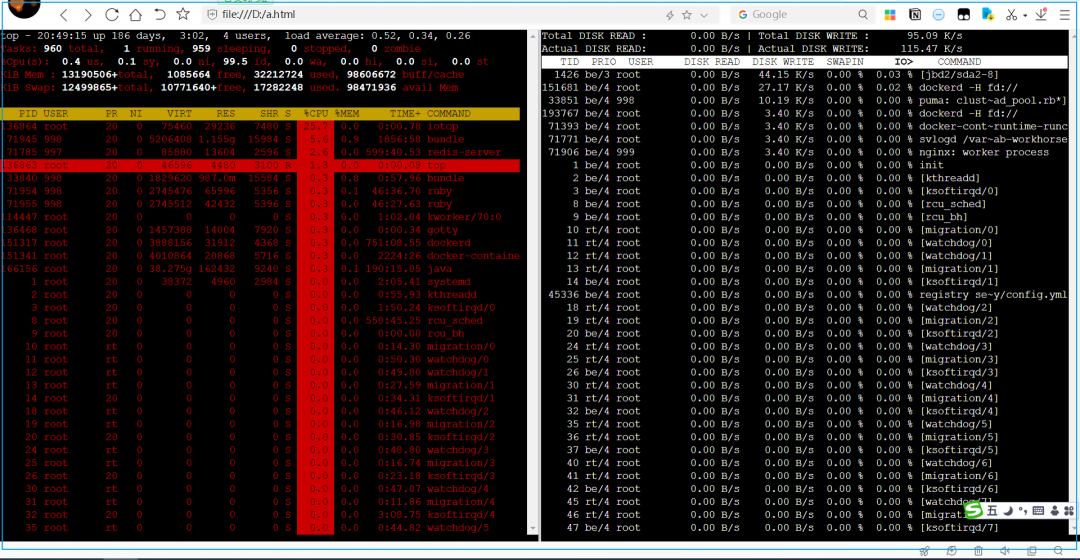This screenshot has width=1080, height=560.
Task: Bookmark this page with address bar star
Action: coord(687,14)
